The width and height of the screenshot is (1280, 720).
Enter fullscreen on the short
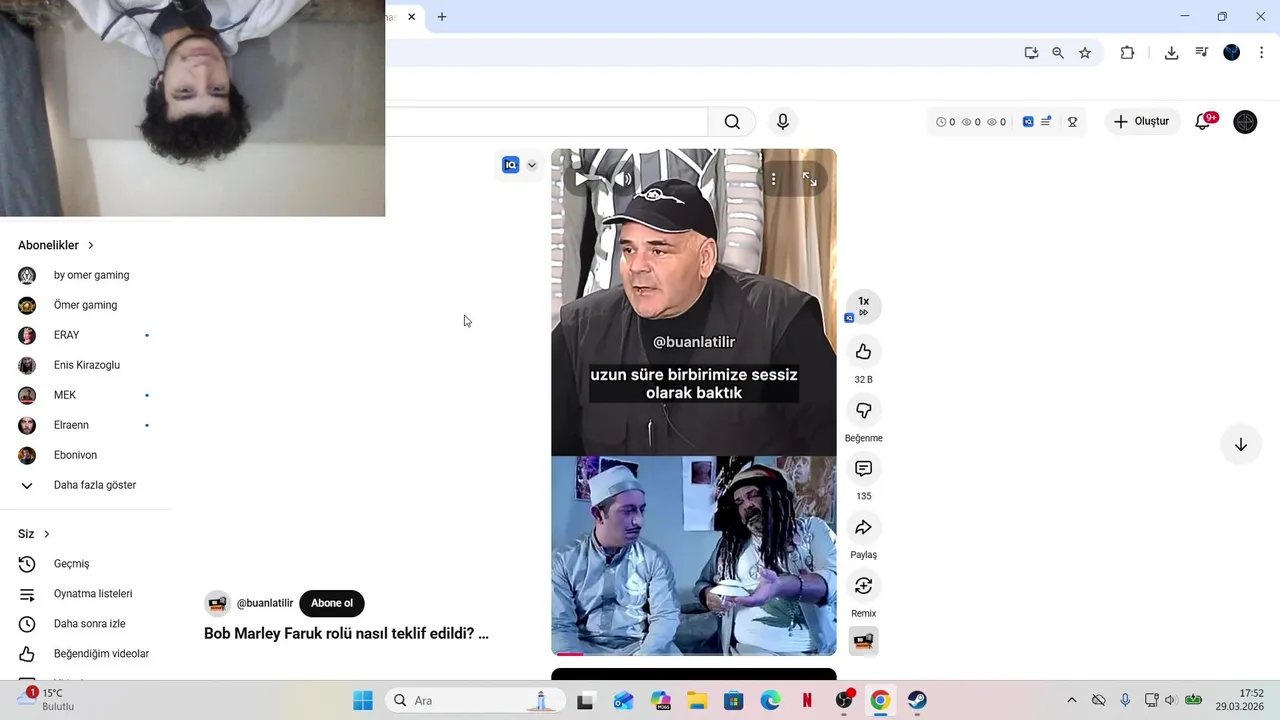[810, 179]
